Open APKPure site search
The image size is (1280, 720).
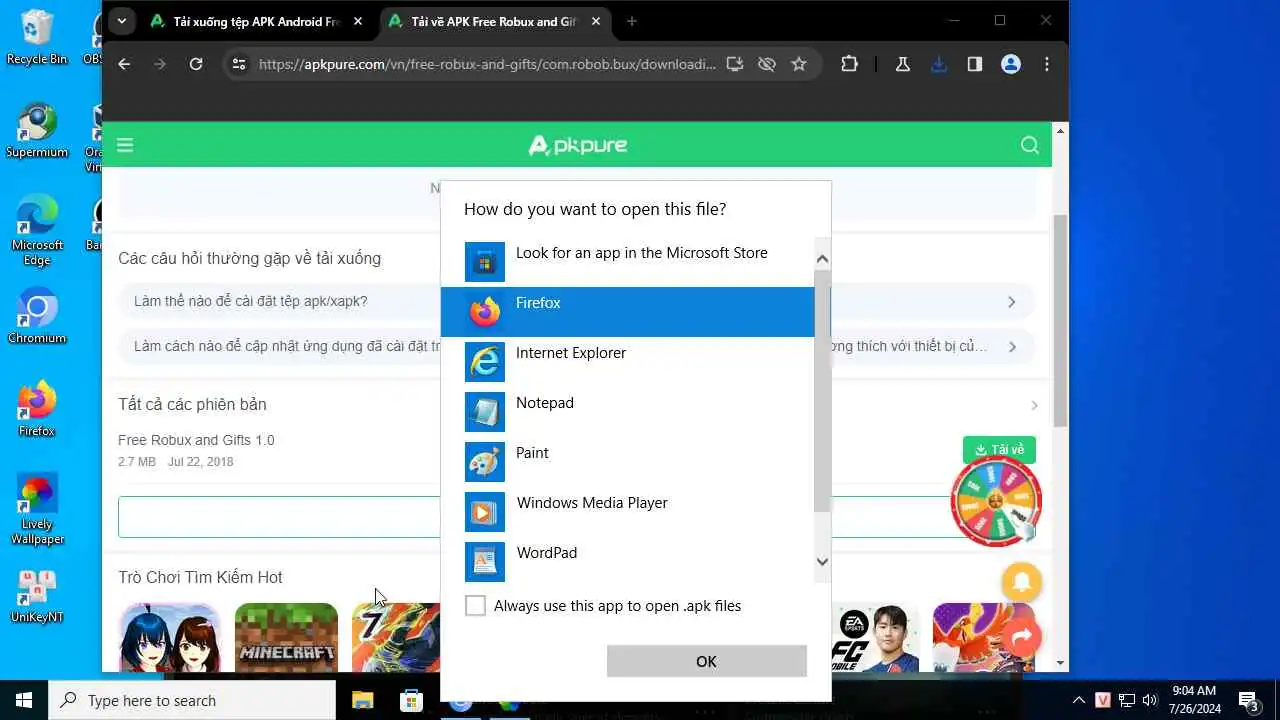point(1030,145)
